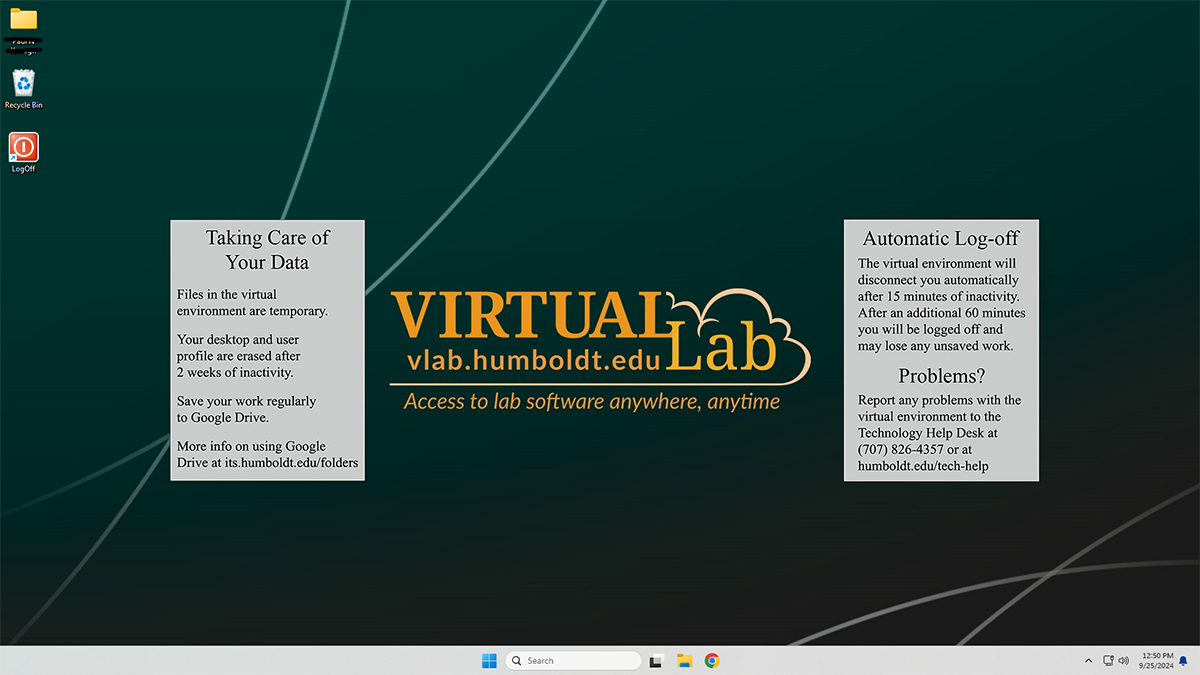Select the Recycle Bin desktop icon
1200x675 pixels.
[x=24, y=89]
